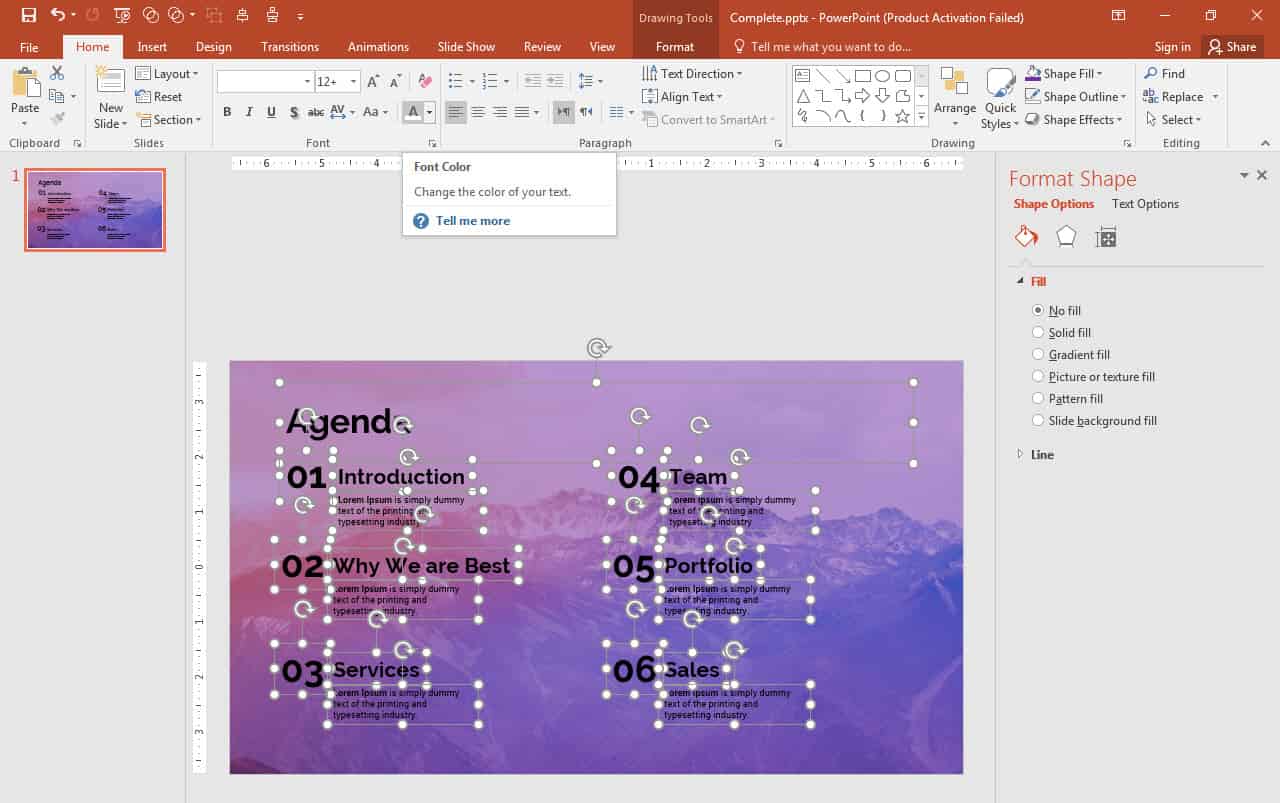Choose Pattern fill for the shape

1038,398
